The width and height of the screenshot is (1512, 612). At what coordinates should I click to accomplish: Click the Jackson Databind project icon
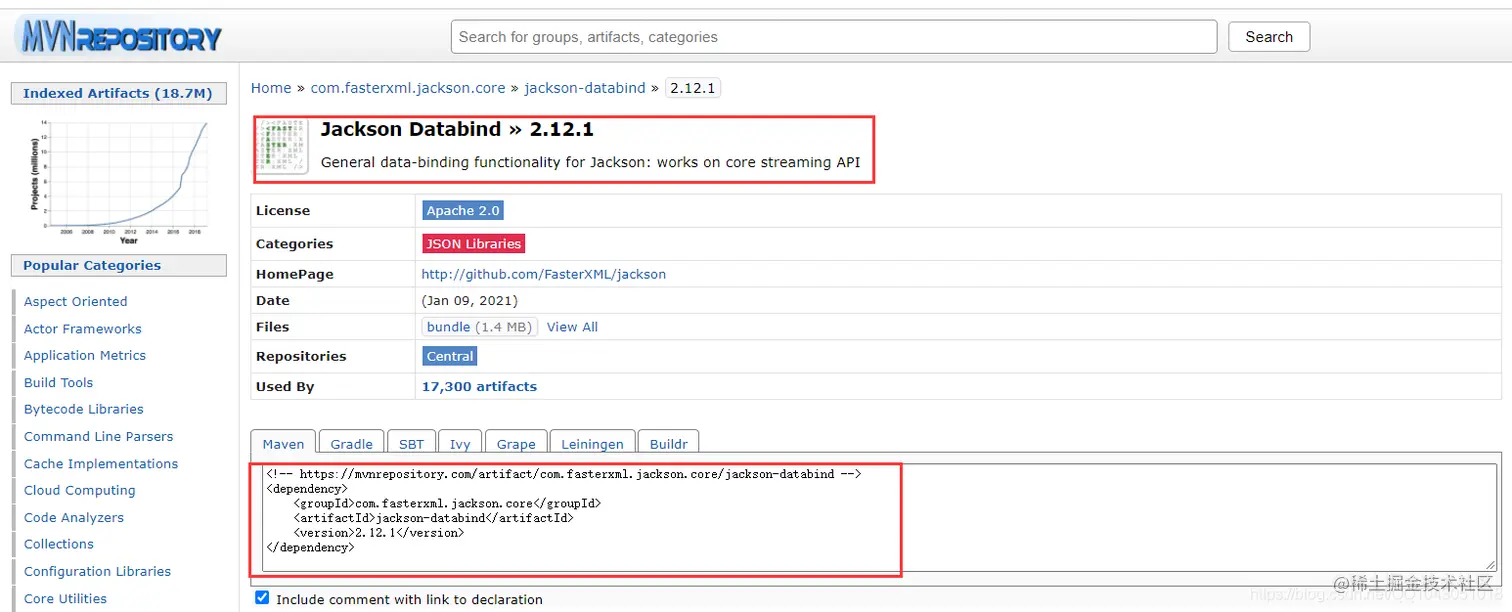point(283,148)
